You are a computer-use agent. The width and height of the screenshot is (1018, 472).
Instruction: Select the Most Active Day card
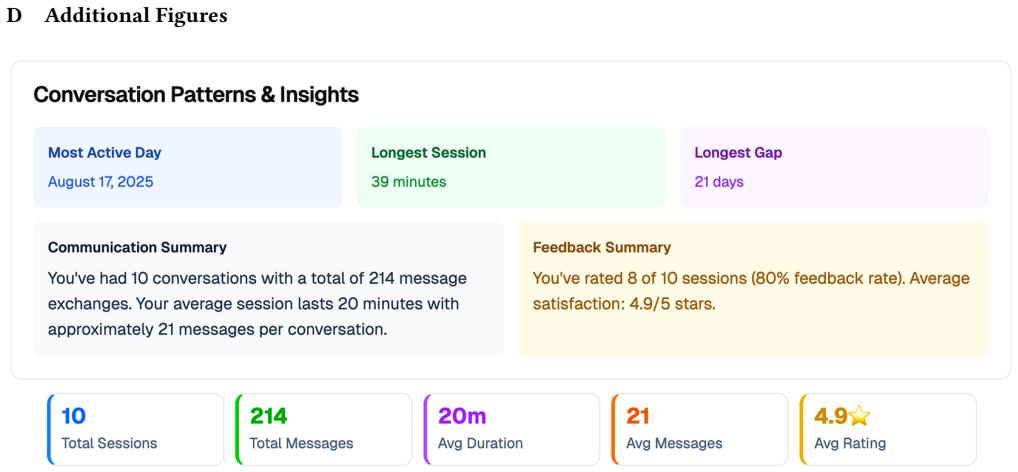[188, 167]
